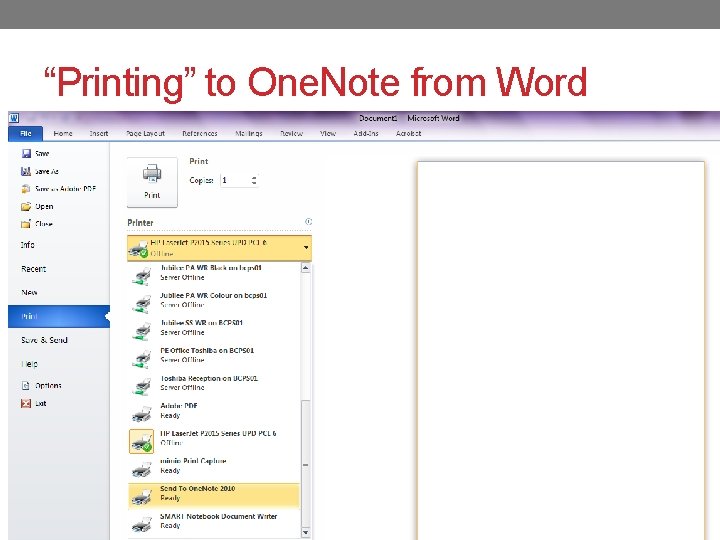Click the printer list scrollbar thumb
The width and height of the screenshot is (720, 540).
305,465
